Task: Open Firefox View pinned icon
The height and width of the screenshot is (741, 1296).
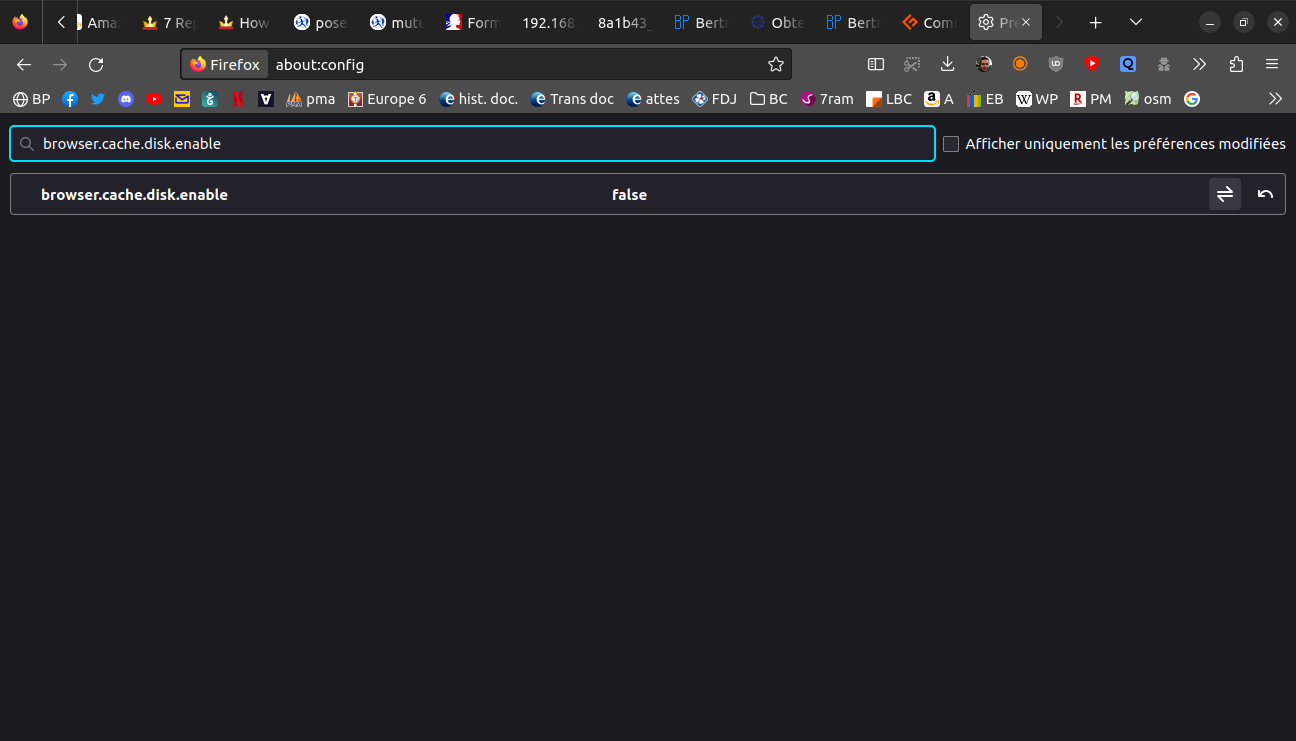Action: point(20,22)
